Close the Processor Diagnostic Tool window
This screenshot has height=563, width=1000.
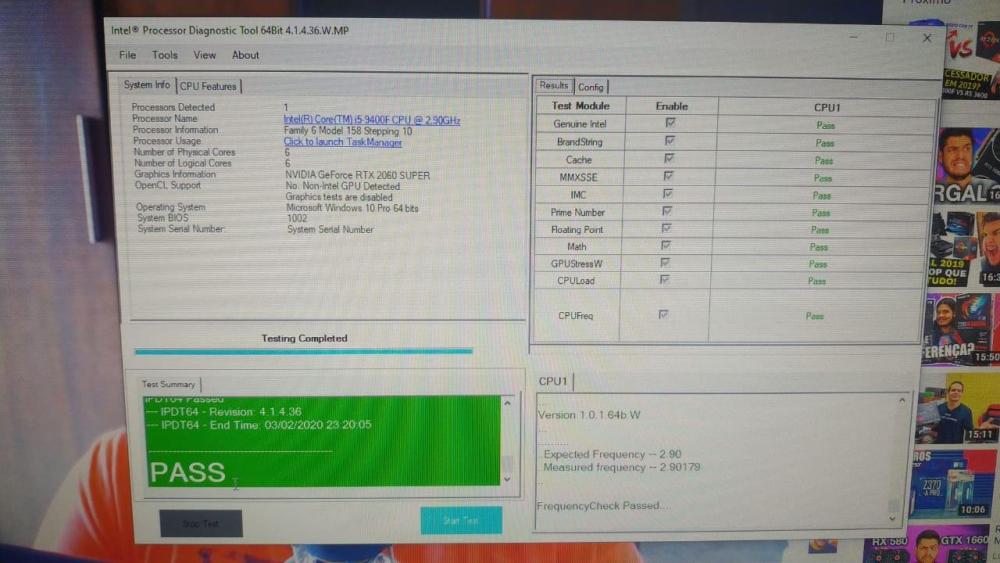point(927,38)
